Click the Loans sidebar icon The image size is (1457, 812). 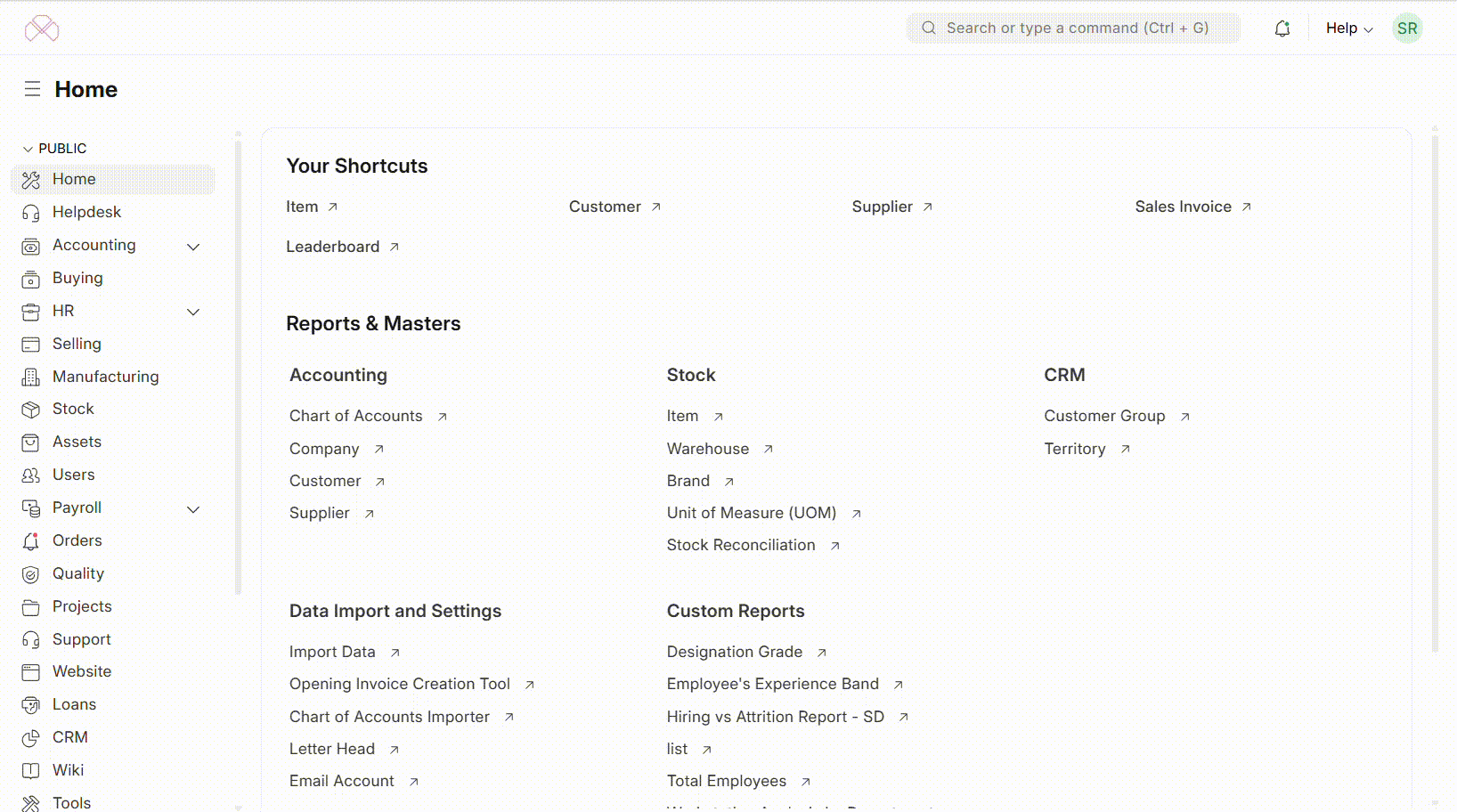pos(31,705)
